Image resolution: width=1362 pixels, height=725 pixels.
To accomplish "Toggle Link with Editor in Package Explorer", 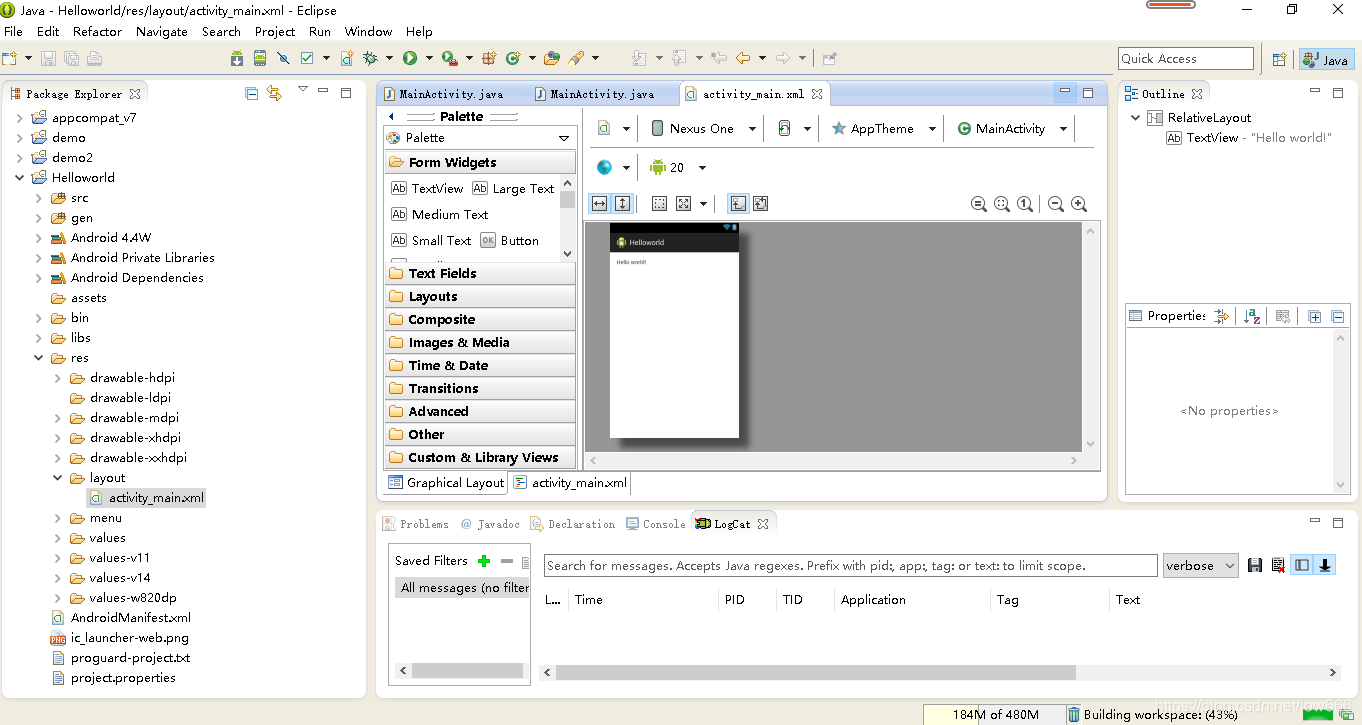I will point(275,93).
